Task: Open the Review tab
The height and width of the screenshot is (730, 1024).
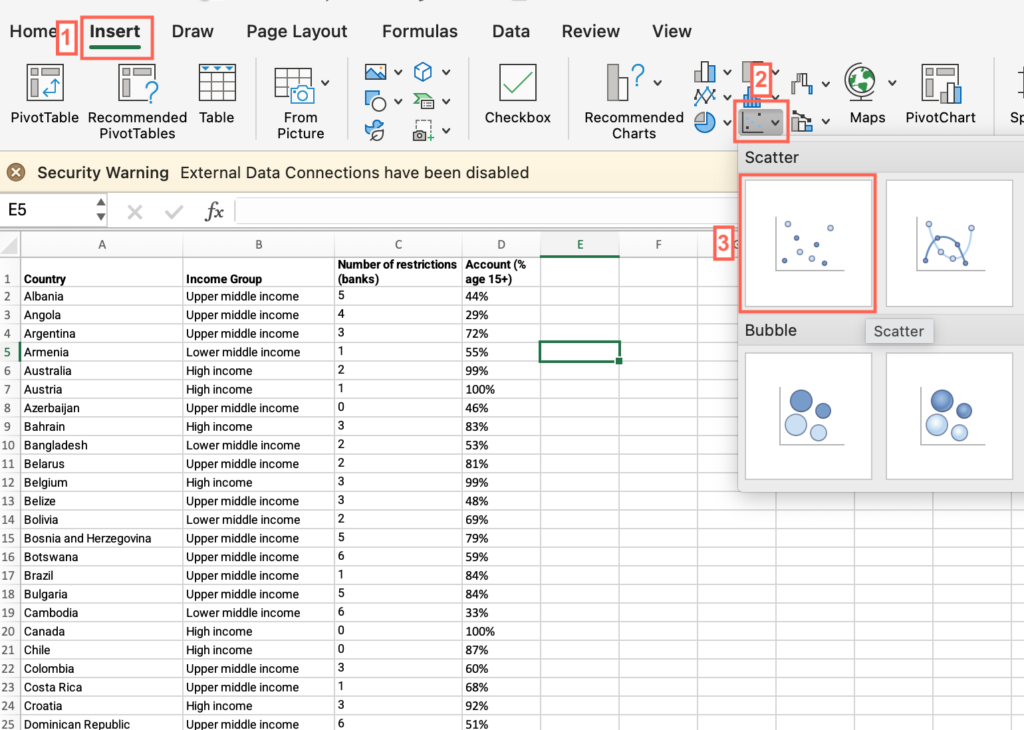Action: click(x=590, y=31)
